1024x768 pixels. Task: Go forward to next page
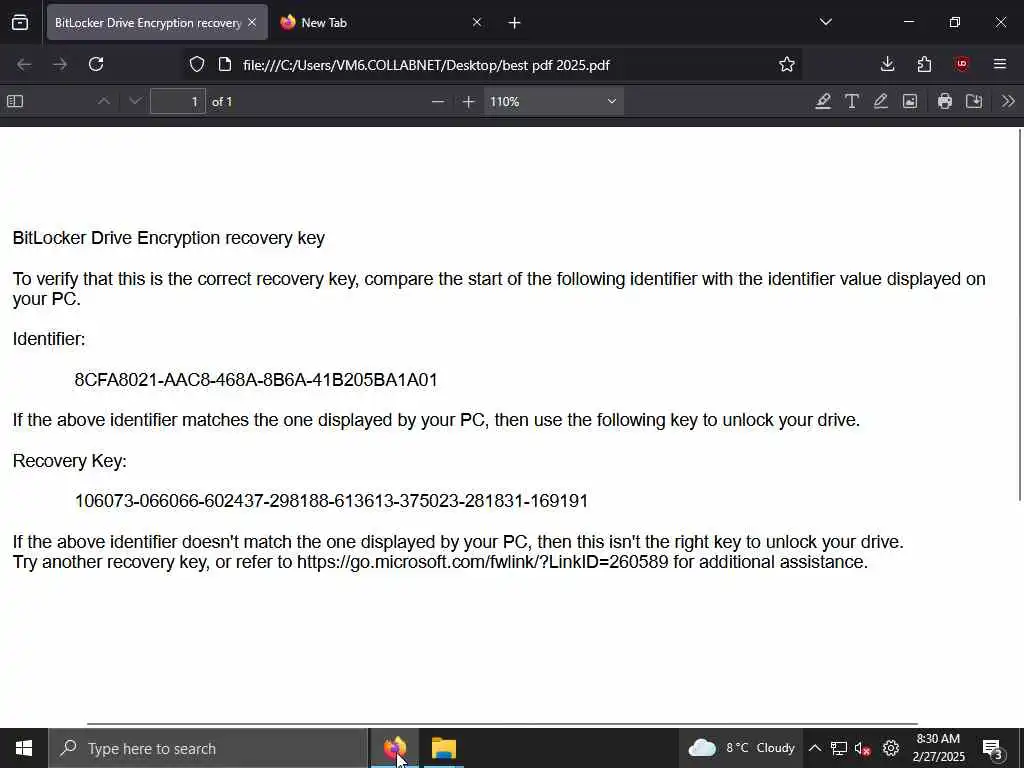[60, 64]
